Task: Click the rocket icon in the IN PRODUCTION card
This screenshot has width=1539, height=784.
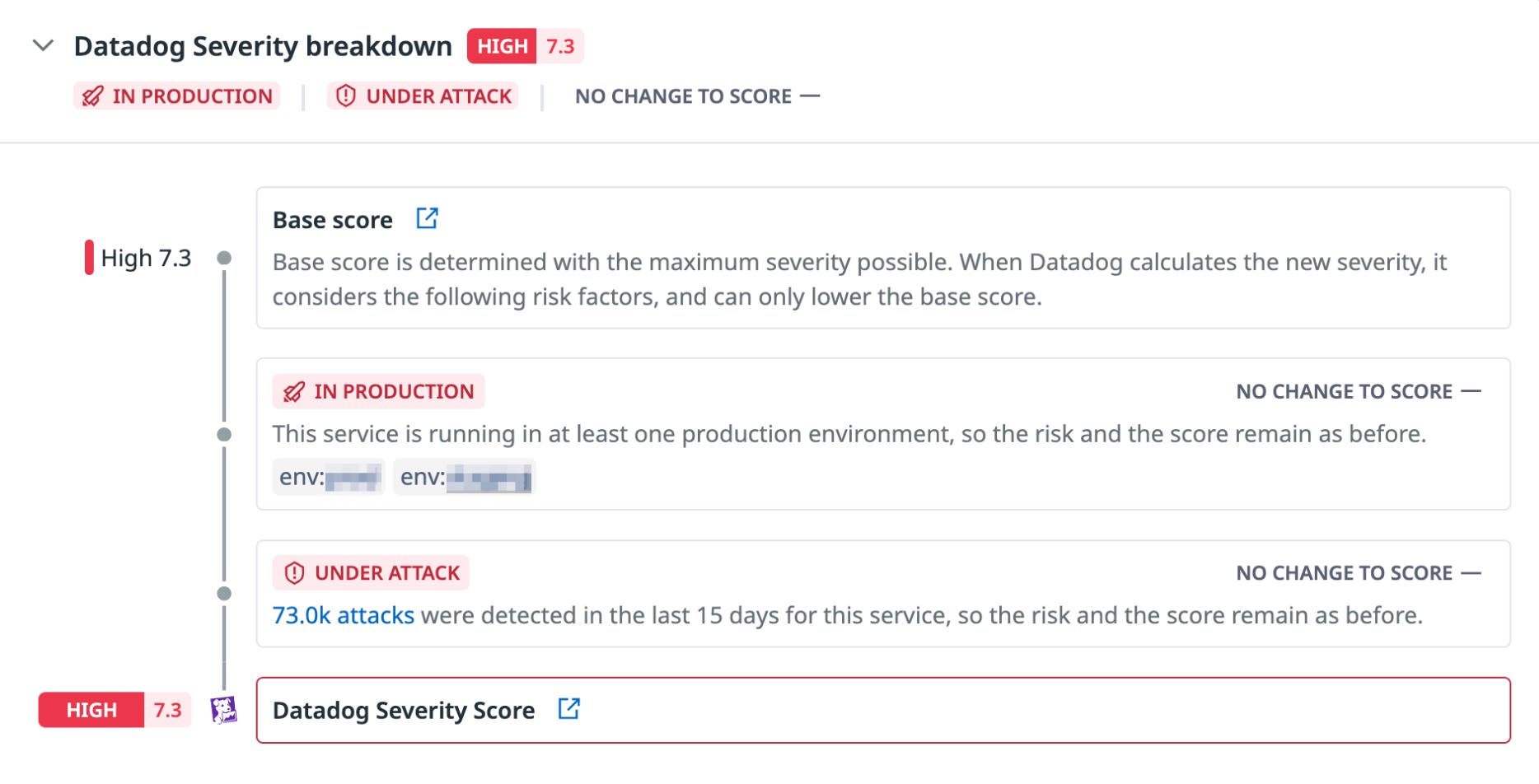Action: (x=294, y=391)
